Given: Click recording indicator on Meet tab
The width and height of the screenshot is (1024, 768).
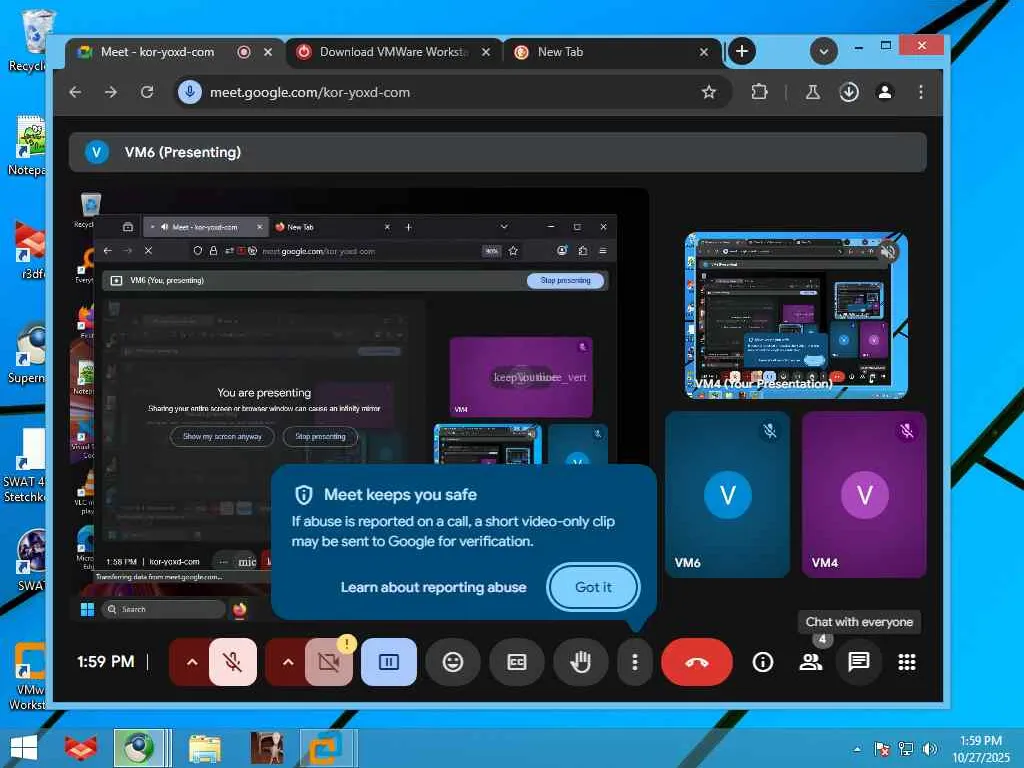Looking at the screenshot, I should [244, 52].
